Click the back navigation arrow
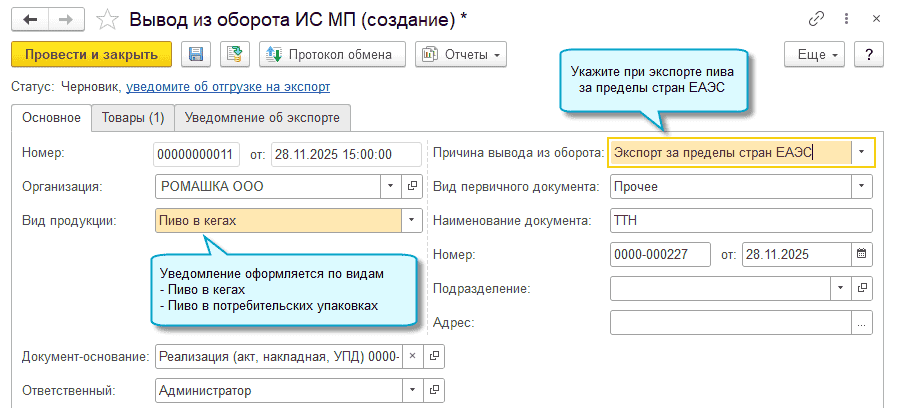Screen dimensions: 902x408 [x=30, y=18]
